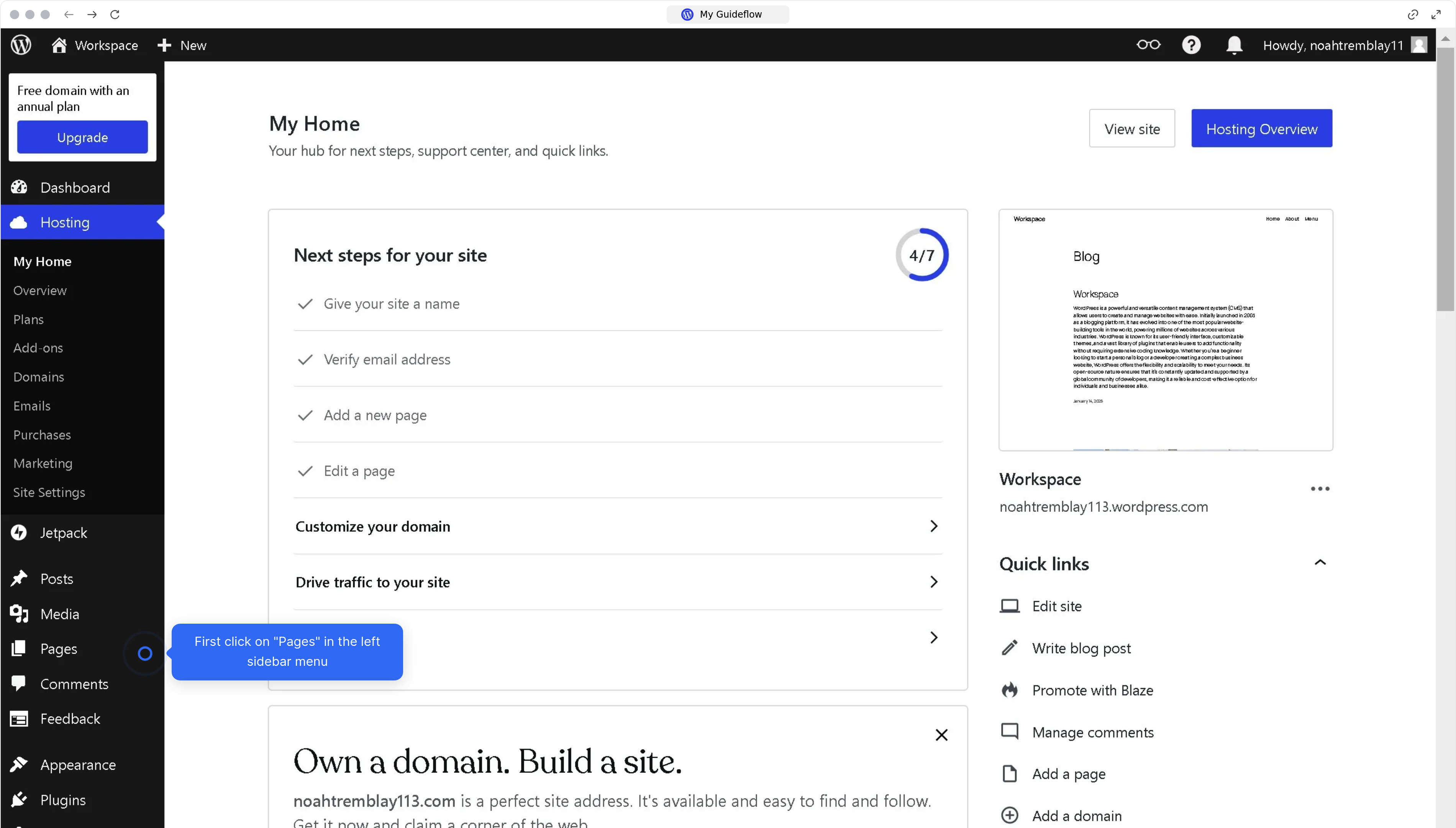The width and height of the screenshot is (1456, 828).
Task: Toggle Edit a page checkmark
Action: point(305,471)
